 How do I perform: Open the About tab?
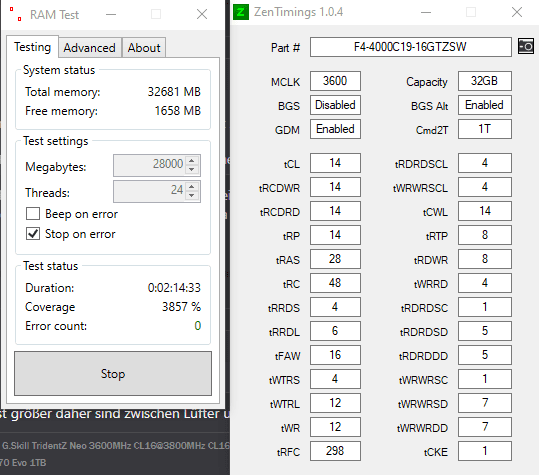click(144, 48)
